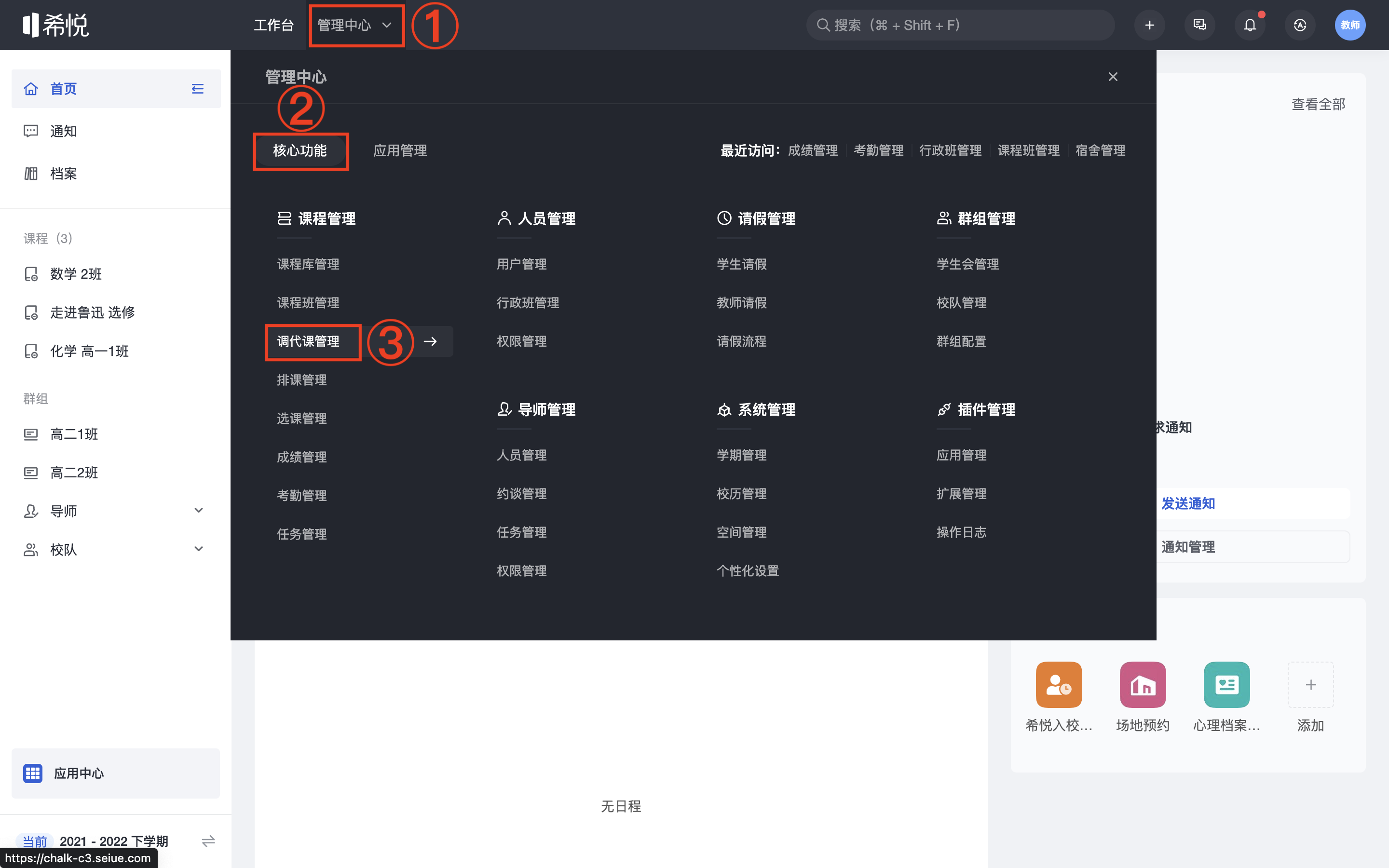This screenshot has height=868, width=1389.
Task: Open recent link 行政班管理
Action: 950,151
